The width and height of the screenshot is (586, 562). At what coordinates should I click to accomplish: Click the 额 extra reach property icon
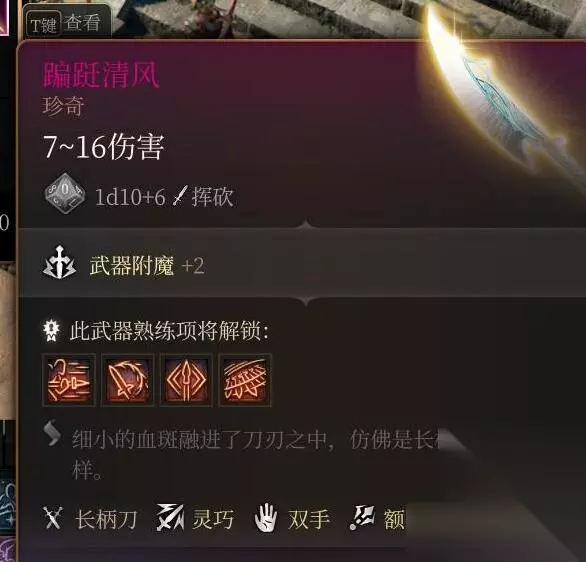[362, 518]
